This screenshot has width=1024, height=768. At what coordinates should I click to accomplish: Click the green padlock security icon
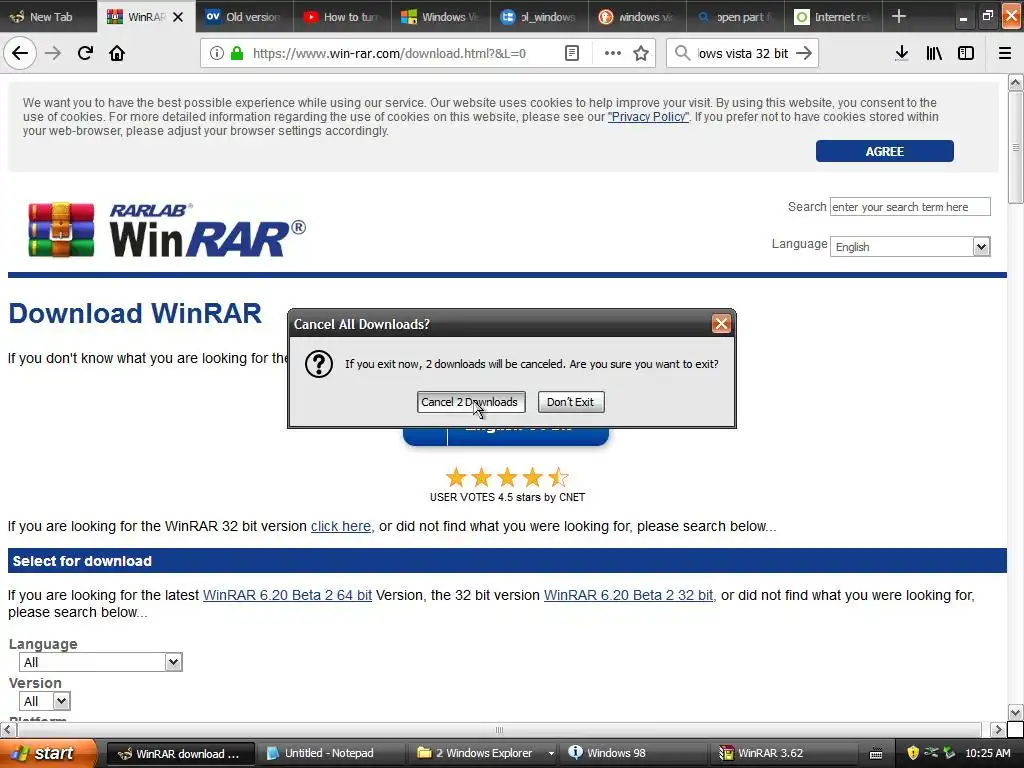[x=237, y=53]
